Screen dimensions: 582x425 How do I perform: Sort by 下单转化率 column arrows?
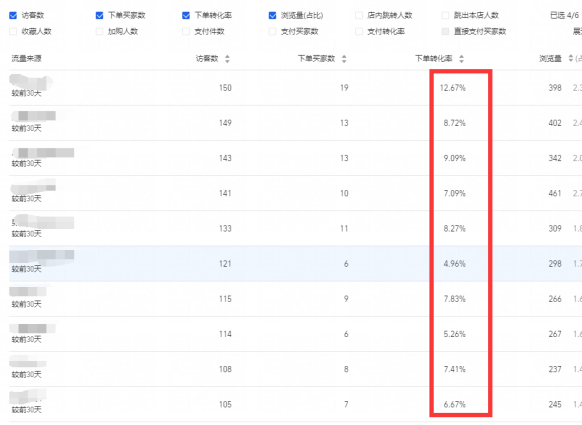pyautogui.click(x=461, y=59)
